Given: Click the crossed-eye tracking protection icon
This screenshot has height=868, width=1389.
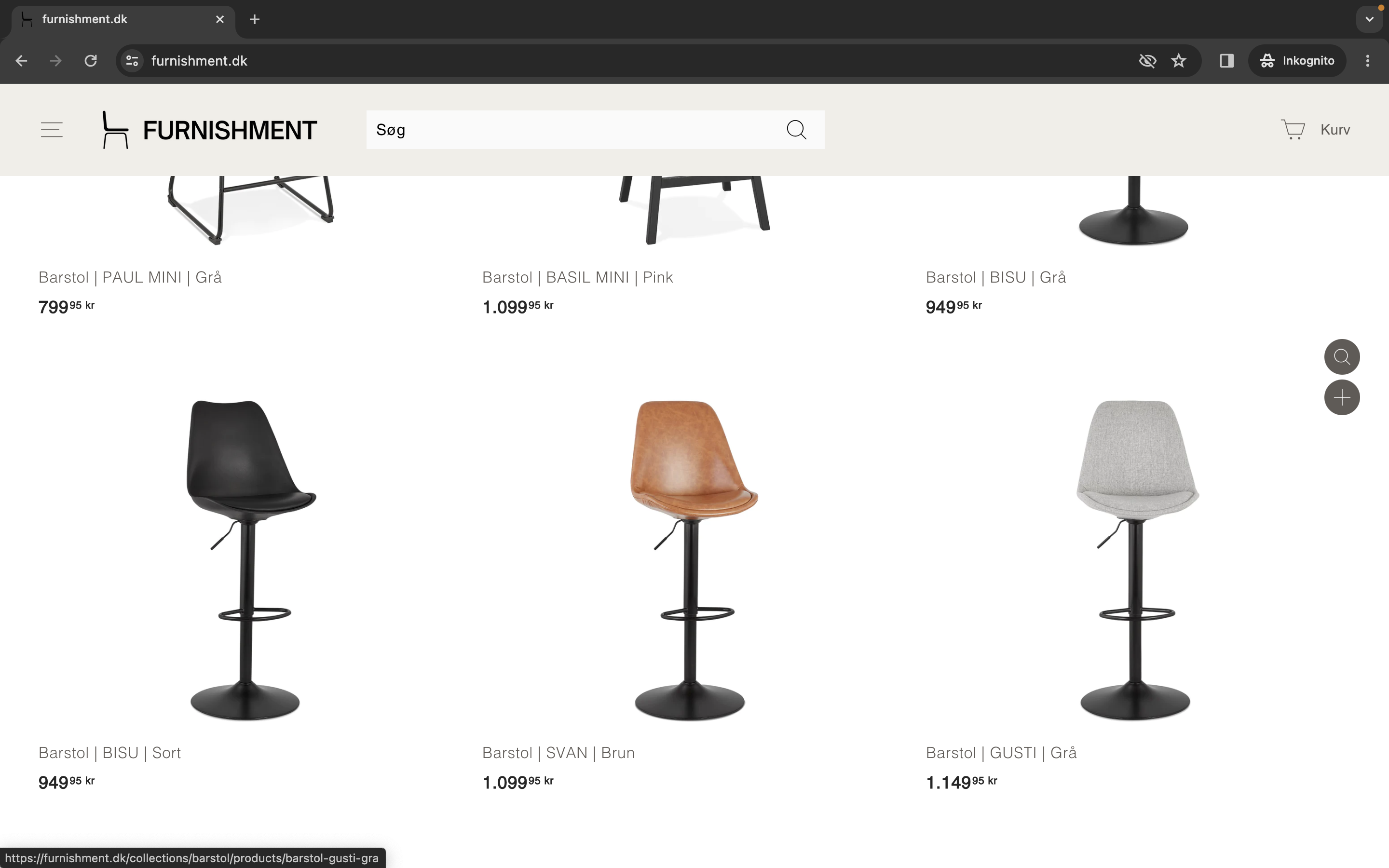Looking at the screenshot, I should pos(1147,61).
